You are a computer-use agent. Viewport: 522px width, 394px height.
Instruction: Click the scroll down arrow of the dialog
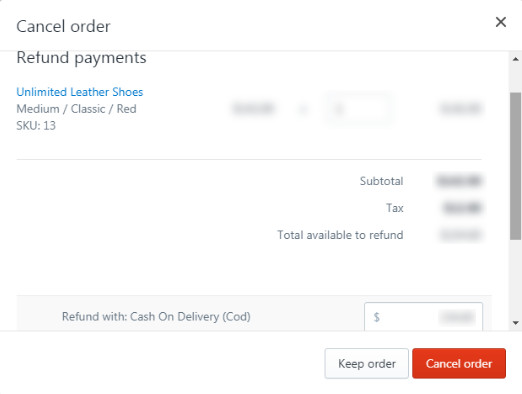pos(516,323)
